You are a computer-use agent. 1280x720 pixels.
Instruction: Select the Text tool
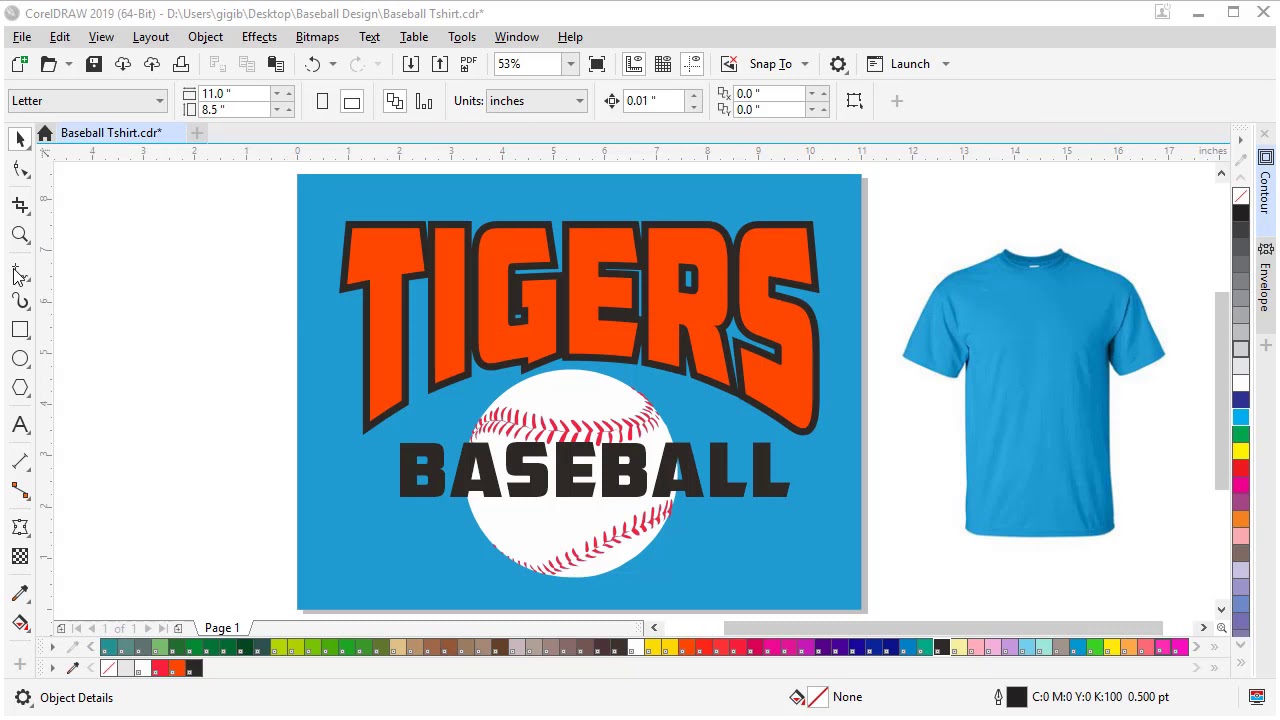pos(20,425)
